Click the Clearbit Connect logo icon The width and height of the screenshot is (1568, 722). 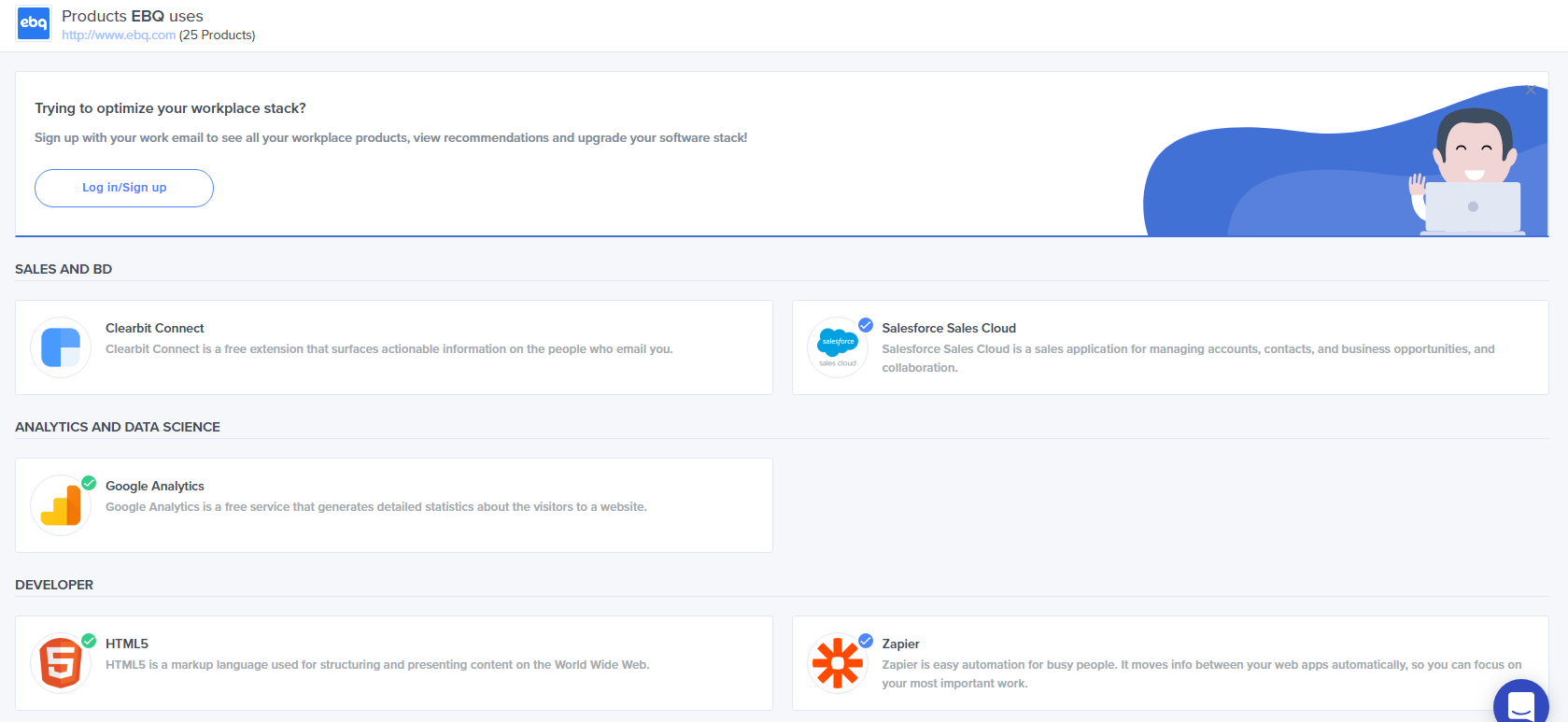point(61,347)
